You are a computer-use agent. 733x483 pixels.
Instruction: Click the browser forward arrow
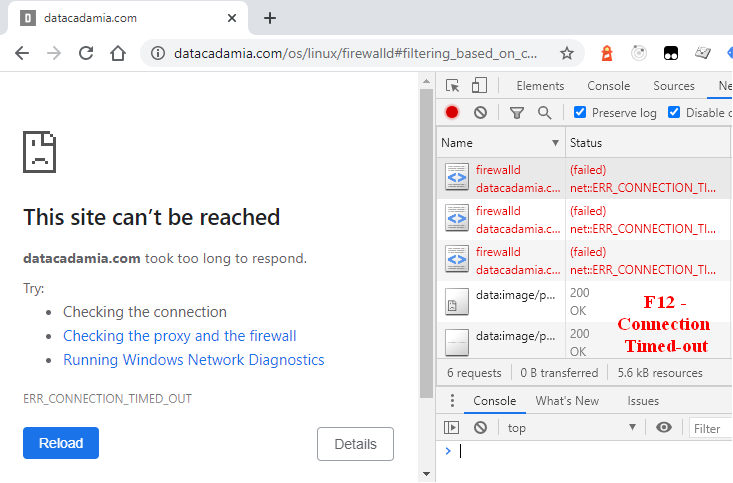pyautogui.click(x=54, y=53)
